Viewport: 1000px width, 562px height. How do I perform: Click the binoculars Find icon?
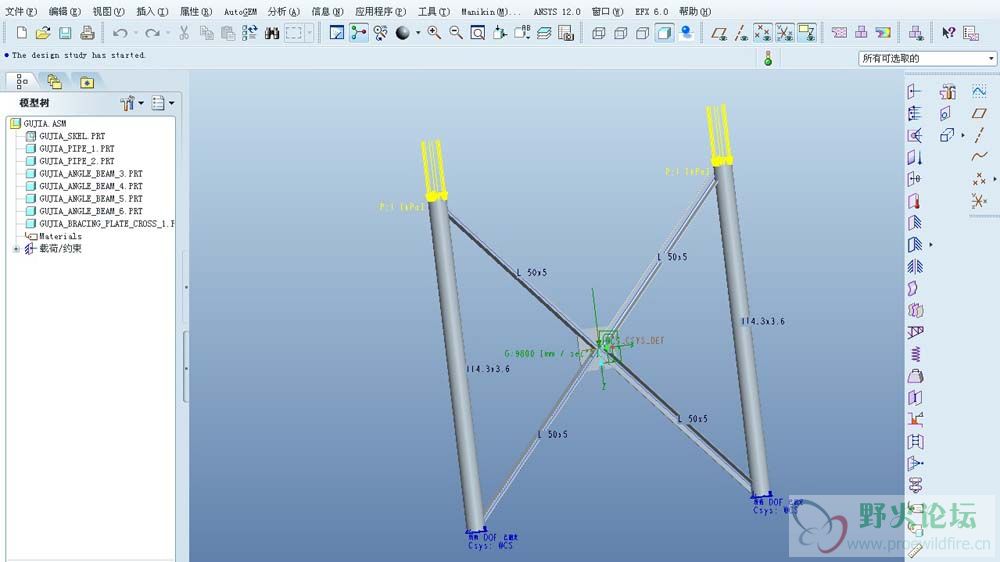point(272,33)
